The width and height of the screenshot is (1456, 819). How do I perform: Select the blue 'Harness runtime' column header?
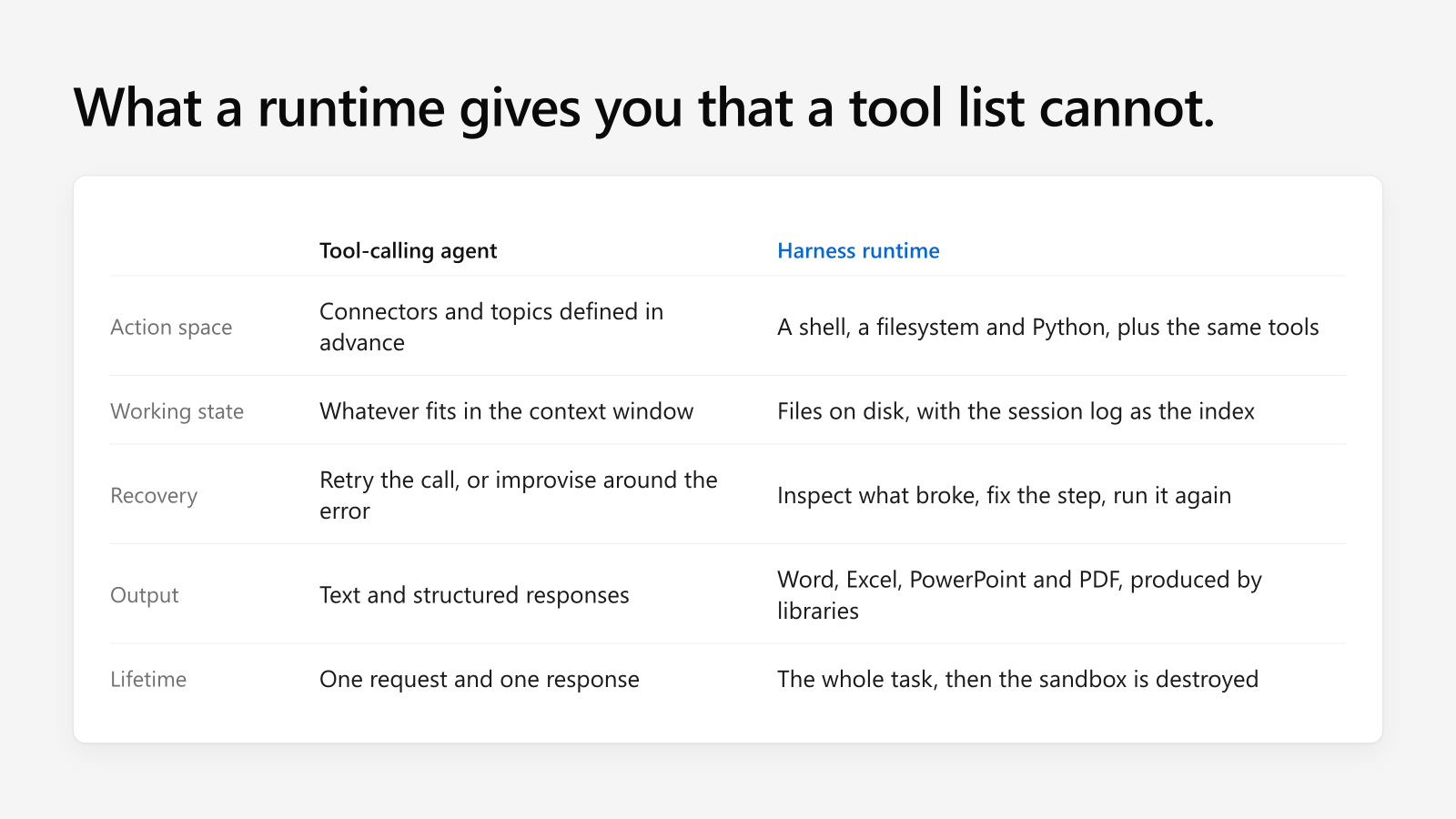(858, 251)
